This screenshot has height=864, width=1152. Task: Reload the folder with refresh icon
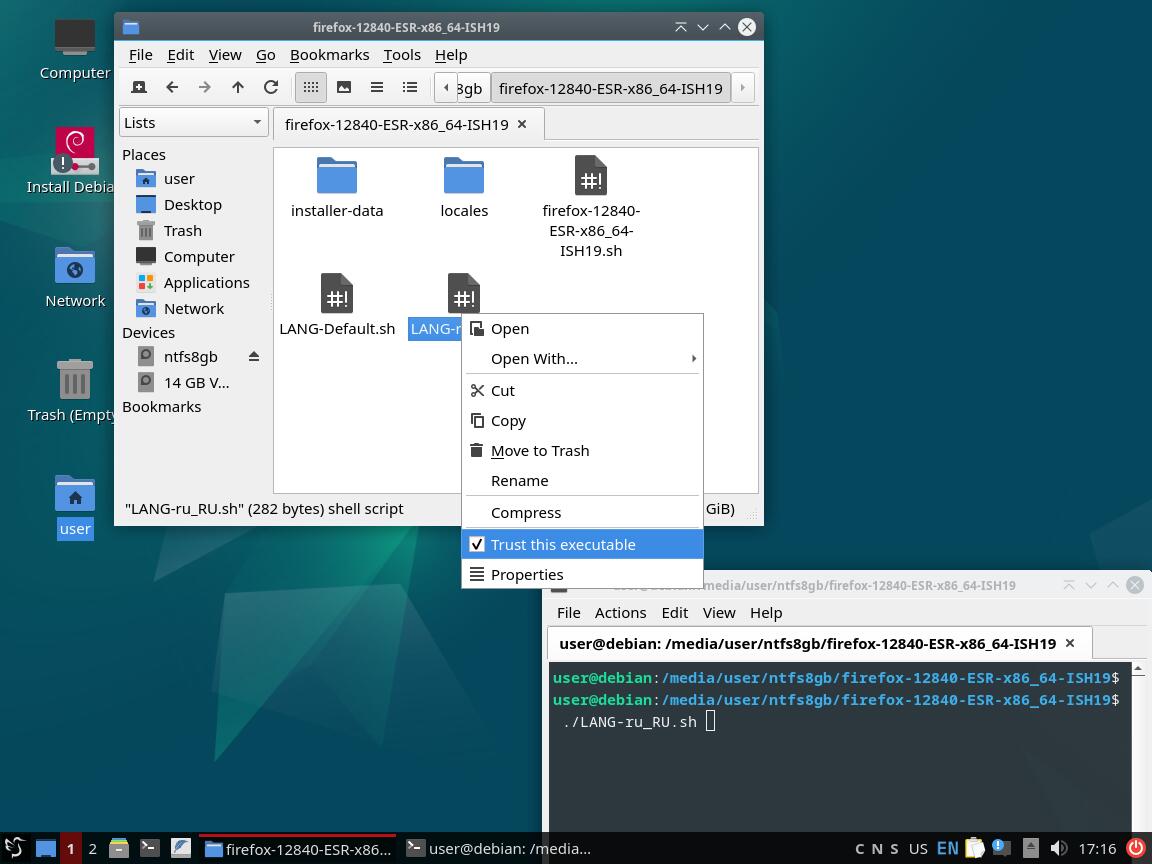pyautogui.click(x=271, y=88)
